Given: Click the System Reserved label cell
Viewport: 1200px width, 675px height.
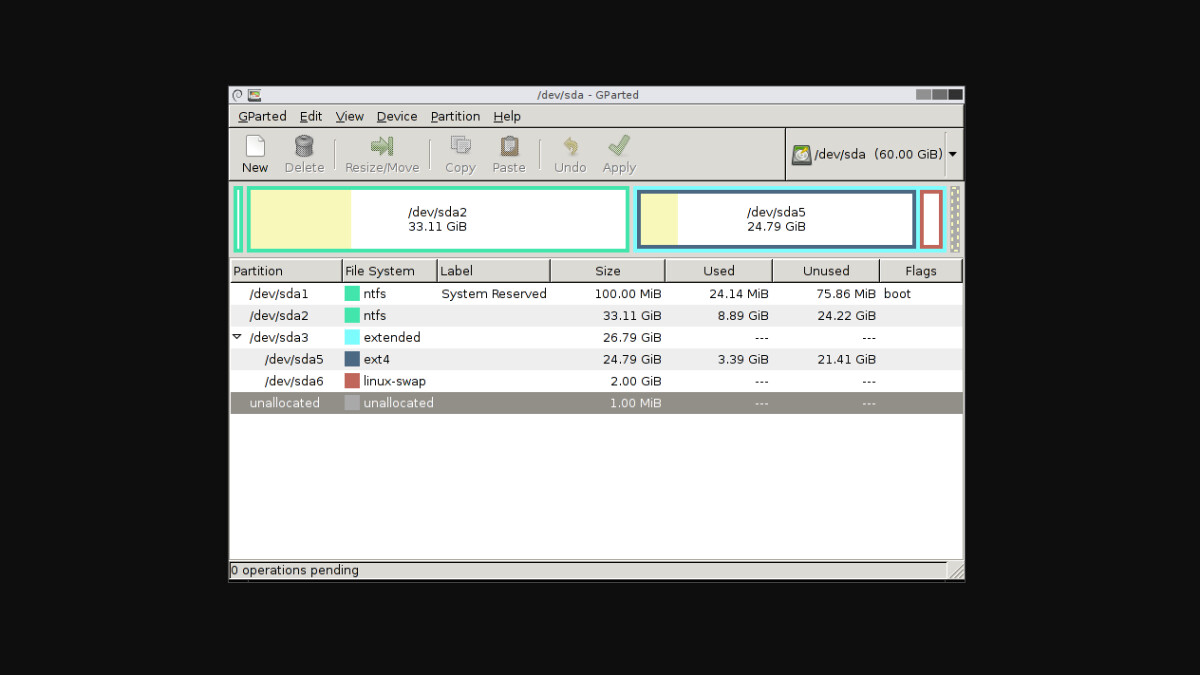Looking at the screenshot, I should [494, 294].
